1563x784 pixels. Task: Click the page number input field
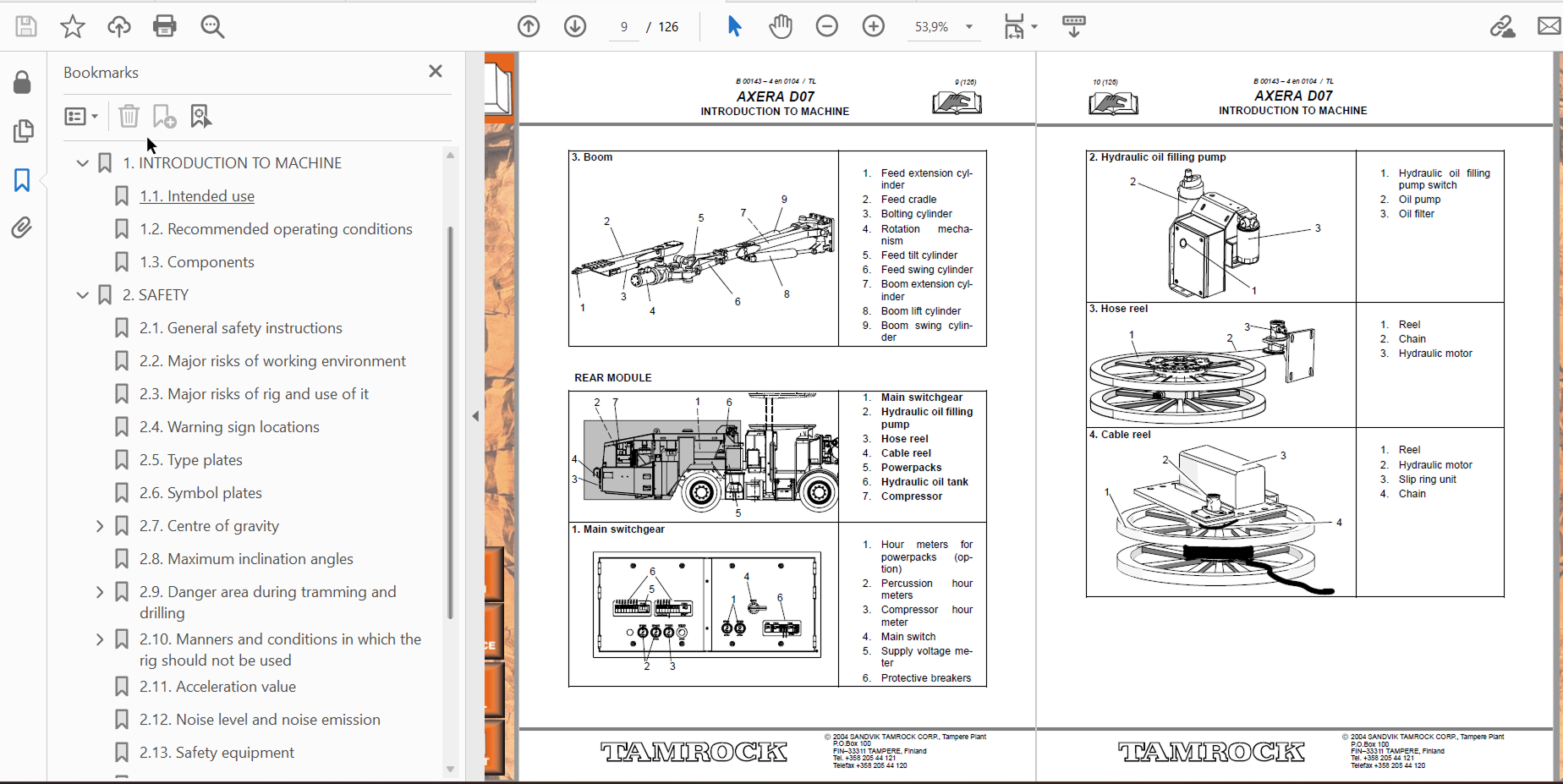[624, 27]
